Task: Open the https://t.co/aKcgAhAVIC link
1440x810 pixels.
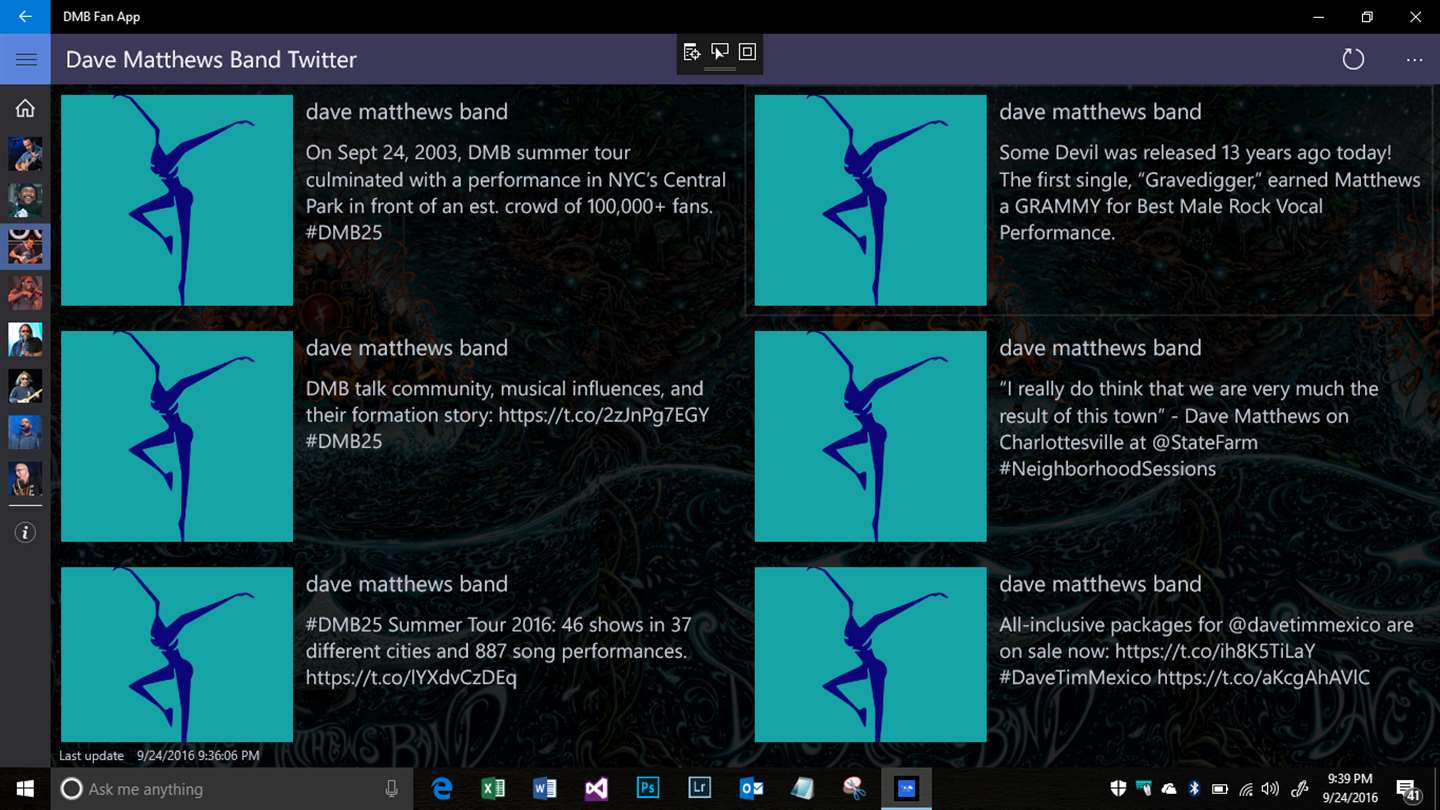Action: (1263, 678)
